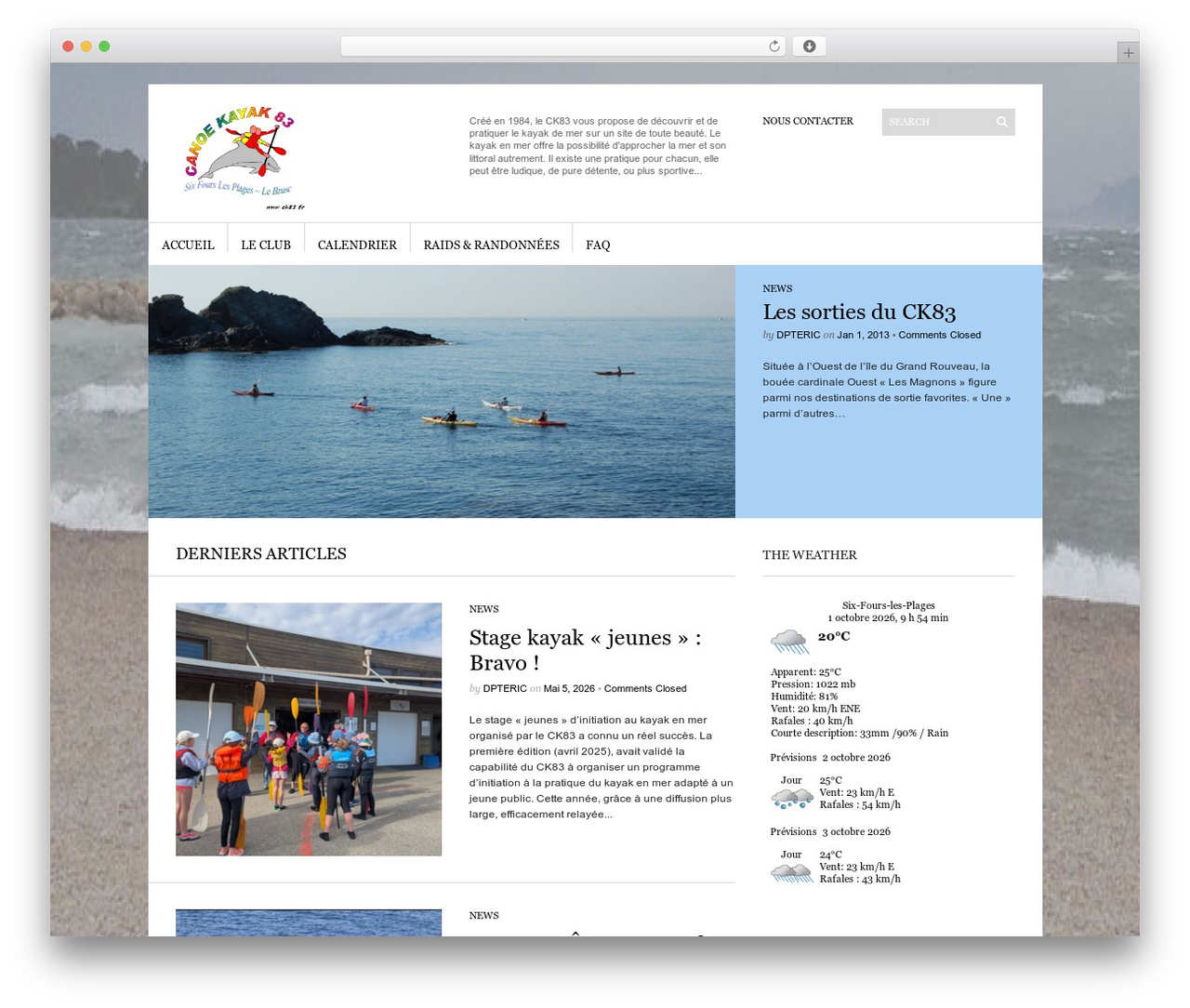Open the Le Club menu item
Image resolution: width=1190 pixels, height=1008 pixels.
tap(266, 245)
